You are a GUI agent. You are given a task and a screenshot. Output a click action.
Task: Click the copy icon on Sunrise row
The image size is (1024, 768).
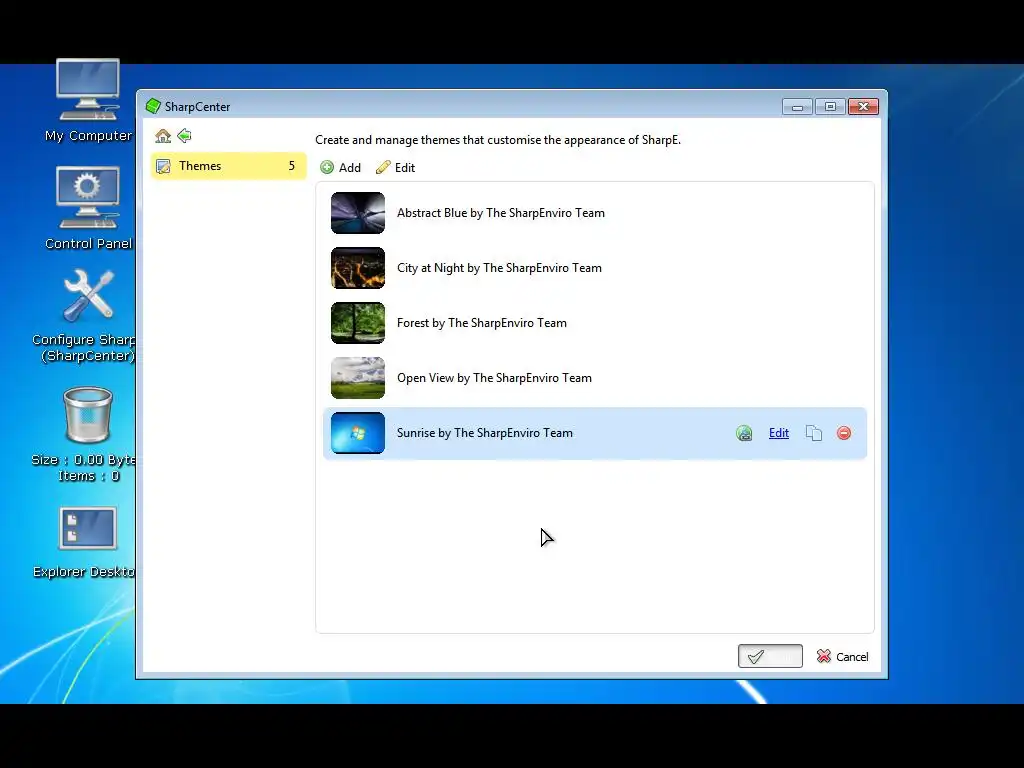coord(814,433)
